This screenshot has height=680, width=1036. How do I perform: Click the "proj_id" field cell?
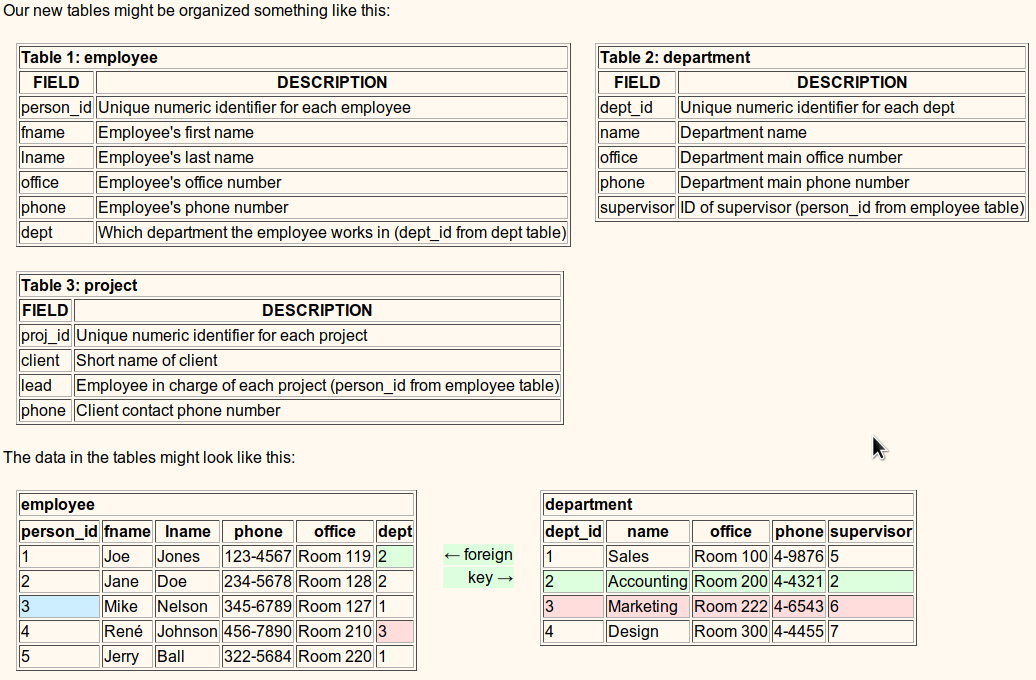point(45,336)
